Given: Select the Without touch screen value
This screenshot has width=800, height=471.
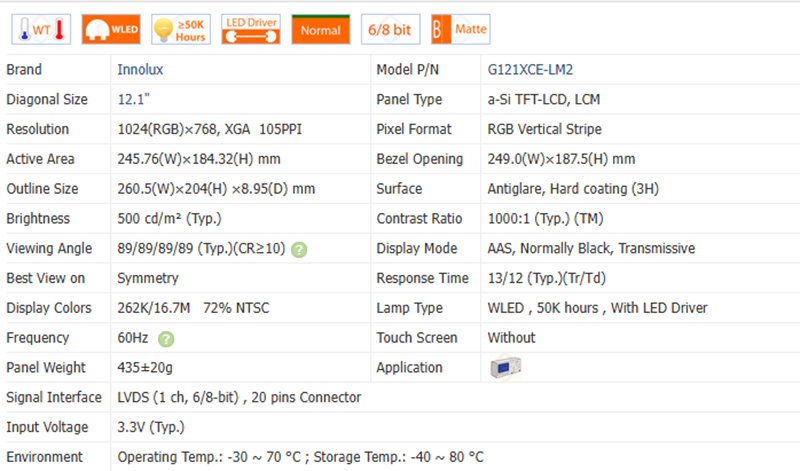Looking at the screenshot, I should (x=512, y=338).
